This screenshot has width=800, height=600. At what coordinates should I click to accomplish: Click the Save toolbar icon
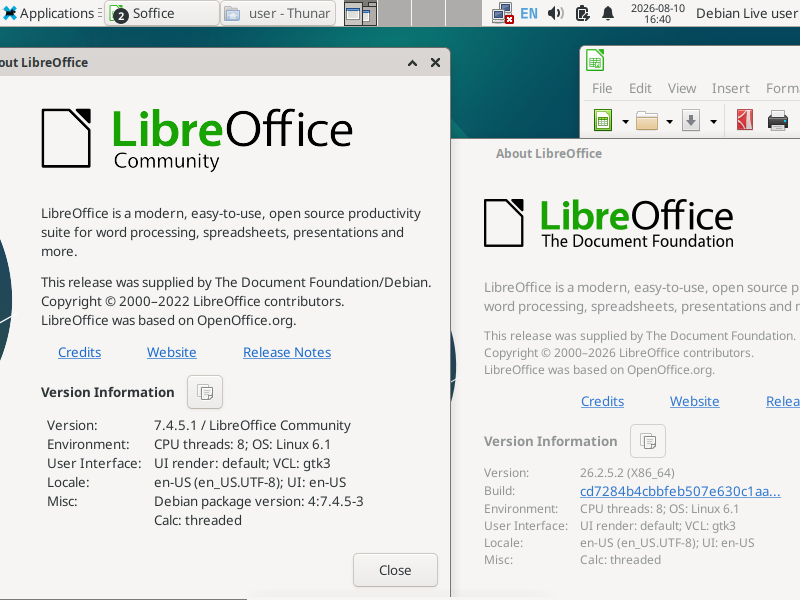691,121
